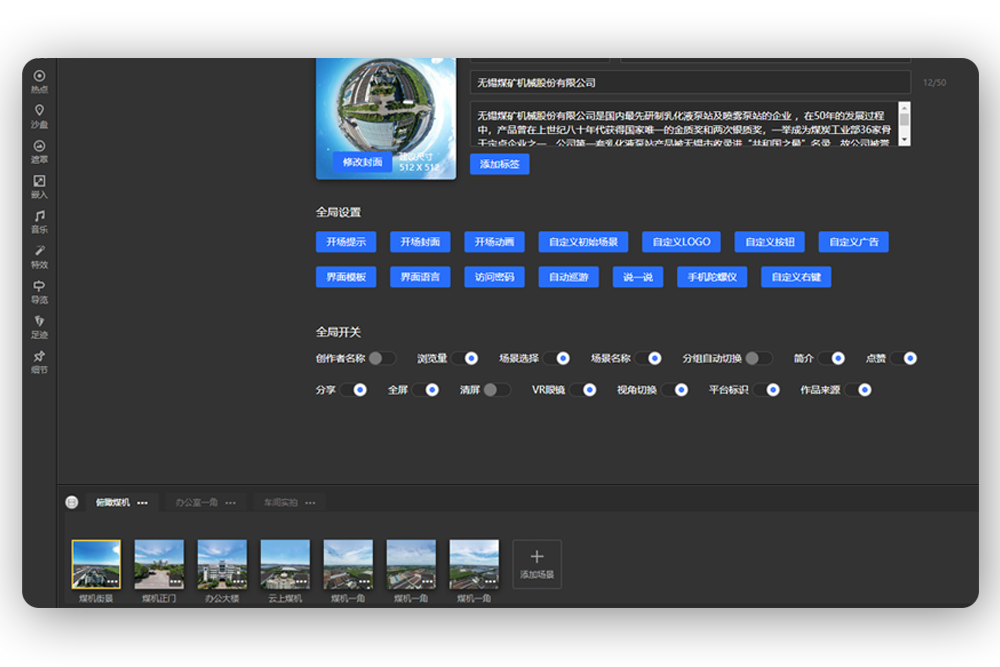Open the 遮罩 mask tool
The width and height of the screenshot is (1000, 667).
click(x=40, y=152)
